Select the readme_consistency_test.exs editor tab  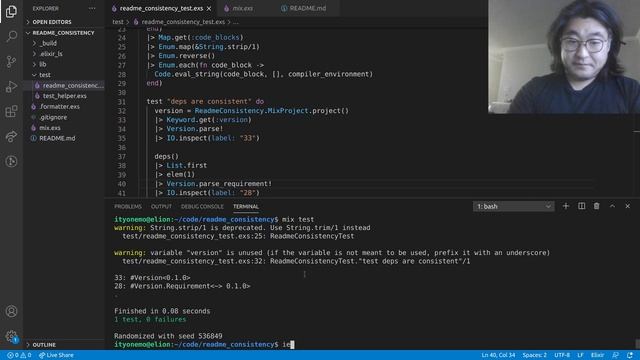click(161, 8)
